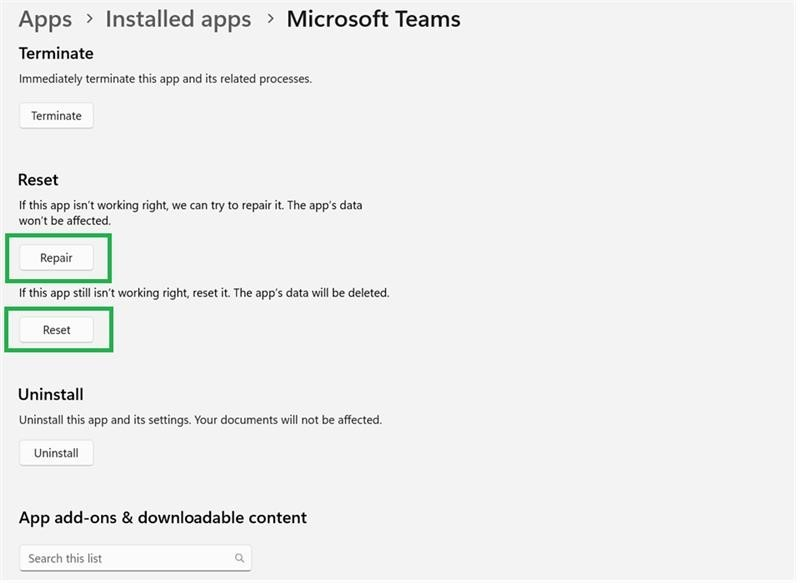This screenshot has height=583, width=800.
Task: Repair the Microsoft Teams app
Action: click(56, 258)
